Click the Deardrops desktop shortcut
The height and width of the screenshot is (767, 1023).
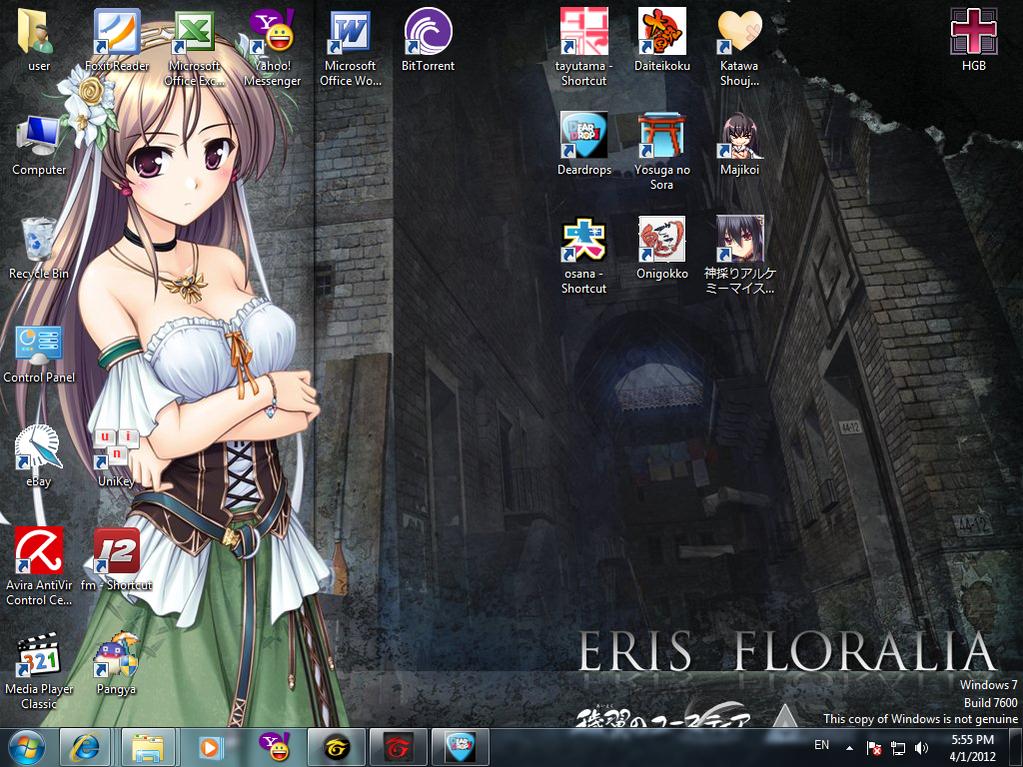(x=583, y=136)
